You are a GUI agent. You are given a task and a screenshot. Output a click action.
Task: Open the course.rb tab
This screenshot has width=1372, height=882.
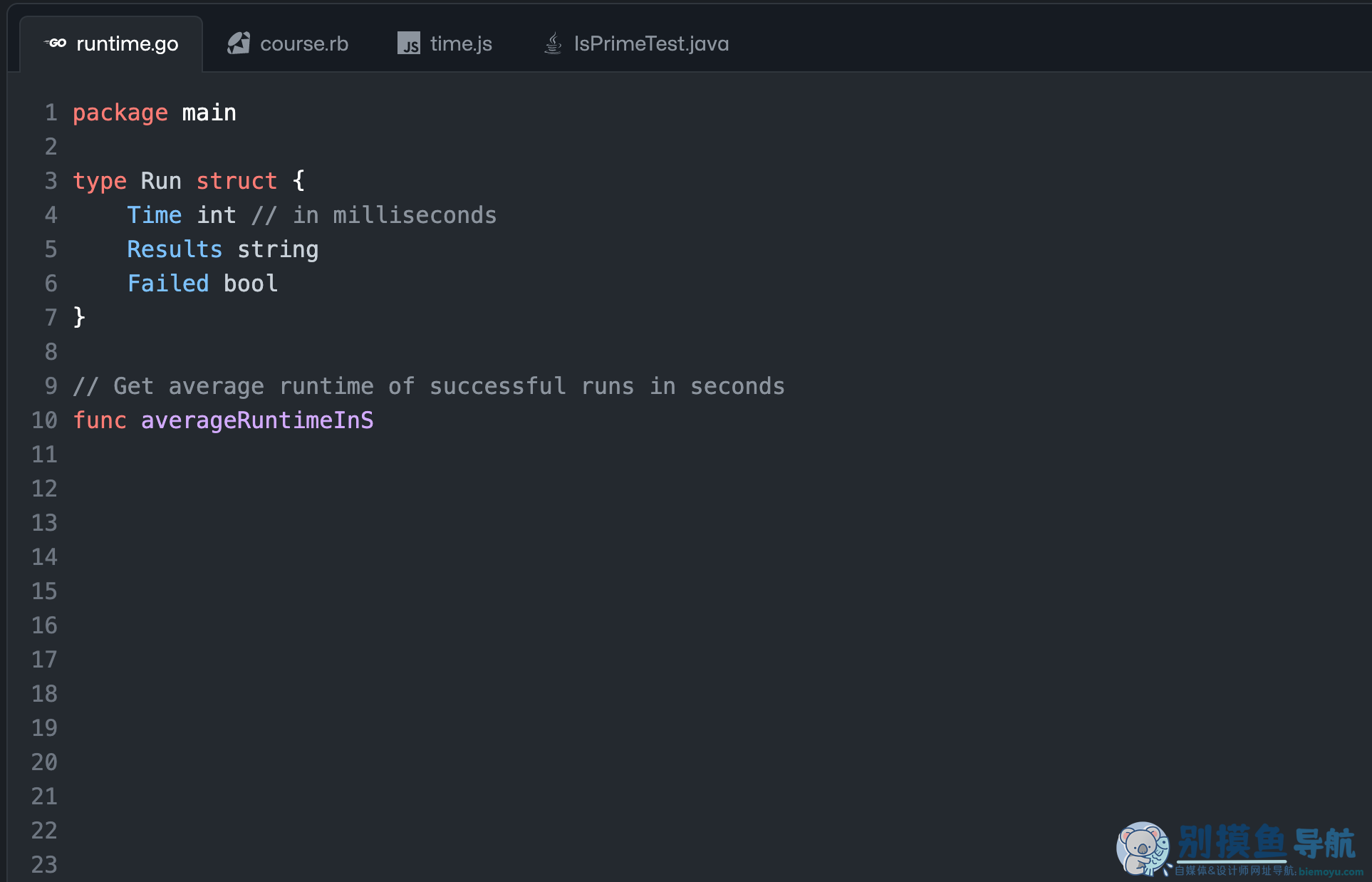point(288,44)
